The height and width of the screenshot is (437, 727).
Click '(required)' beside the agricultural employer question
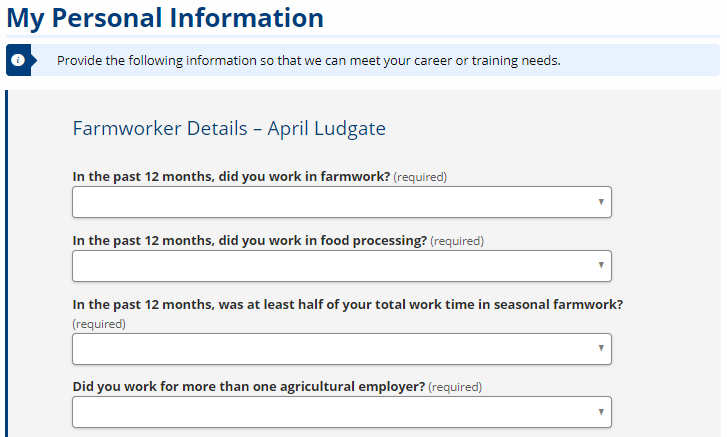[x=455, y=387]
